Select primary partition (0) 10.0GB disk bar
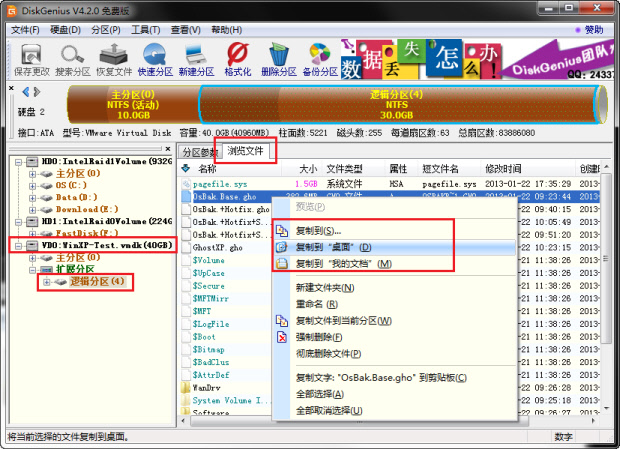This screenshot has width=620, height=449. [x=133, y=105]
